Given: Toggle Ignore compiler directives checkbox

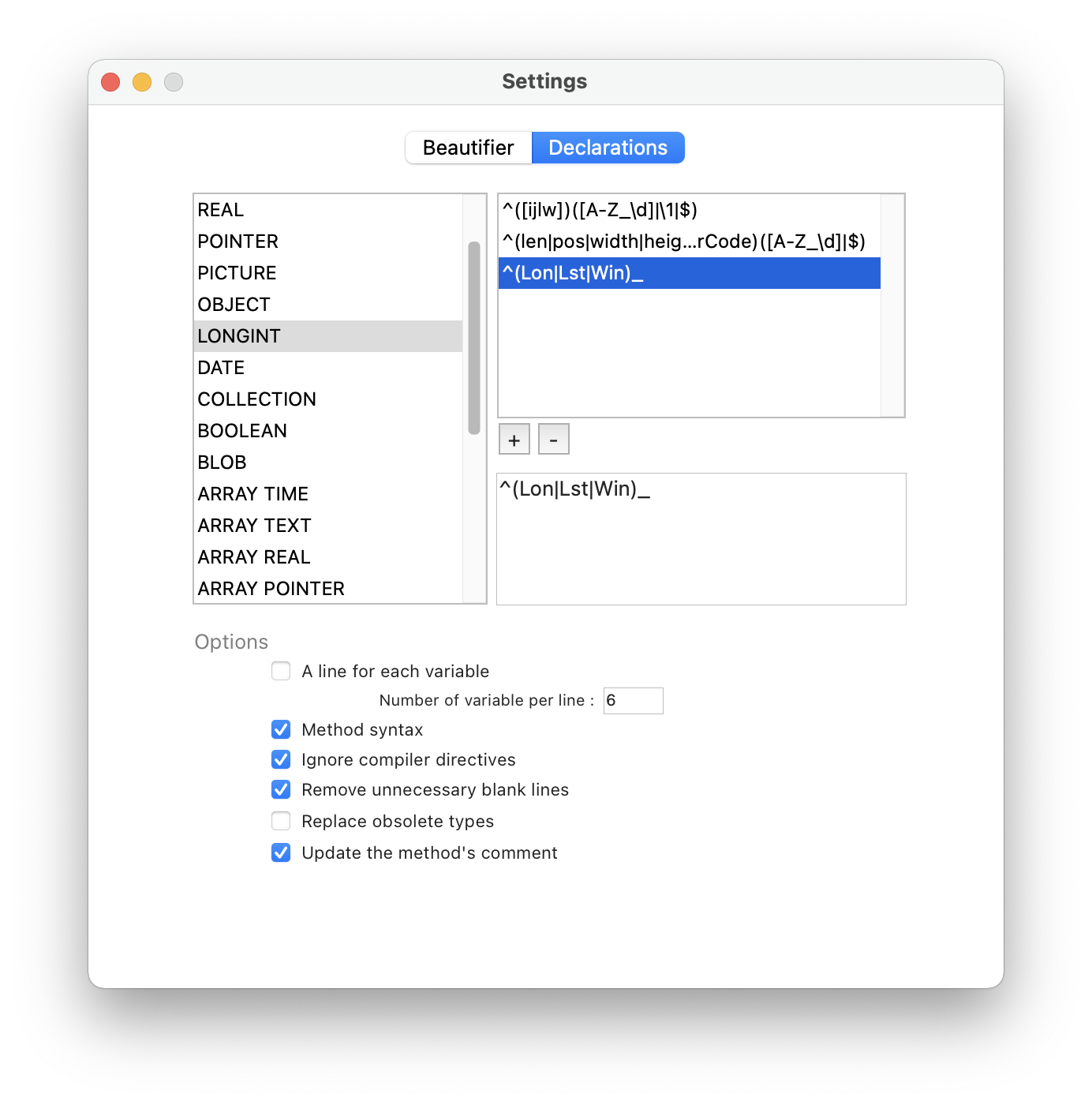Looking at the screenshot, I should [x=281, y=759].
